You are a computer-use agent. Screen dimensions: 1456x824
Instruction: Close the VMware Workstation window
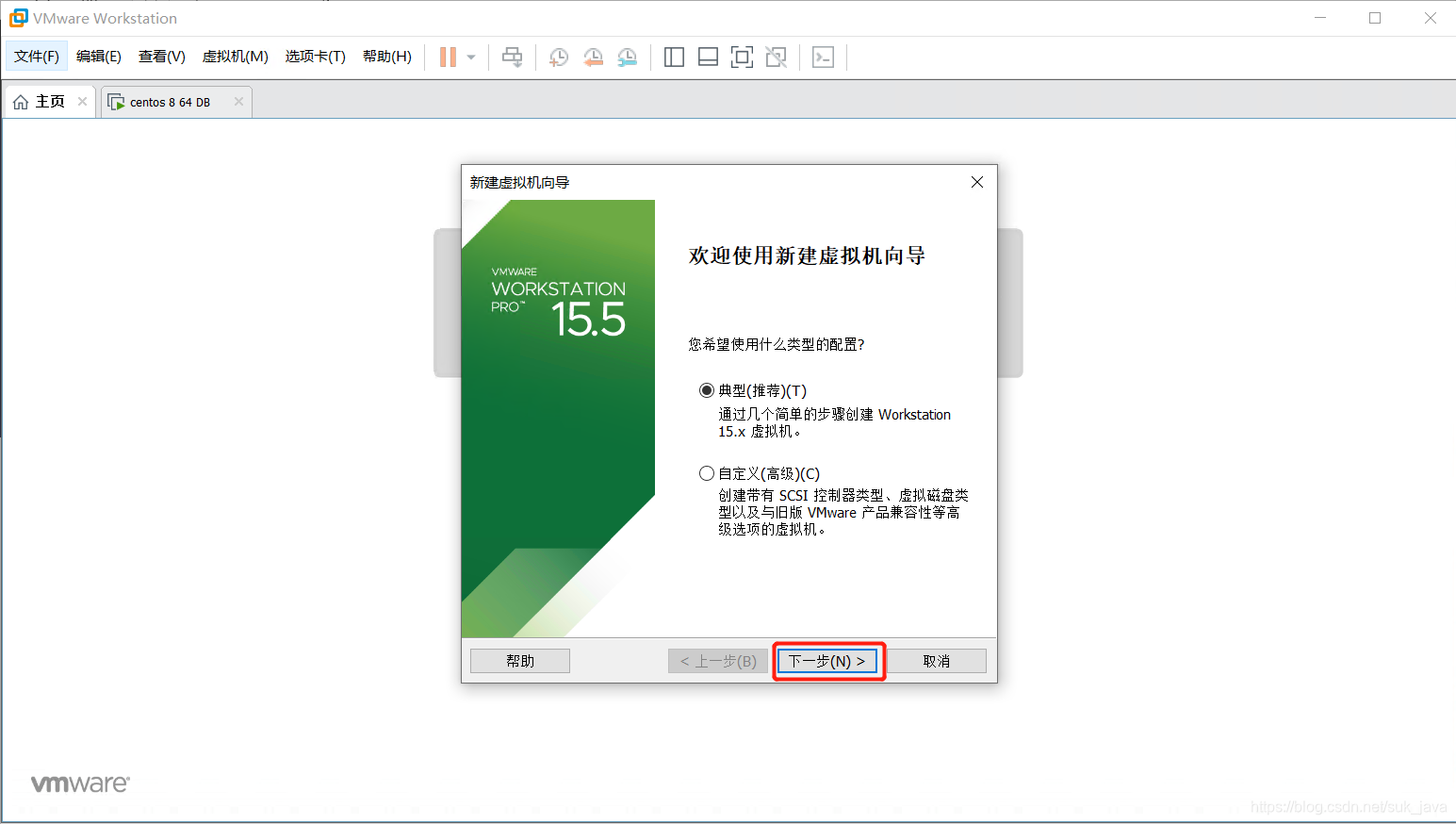[x=1430, y=18]
